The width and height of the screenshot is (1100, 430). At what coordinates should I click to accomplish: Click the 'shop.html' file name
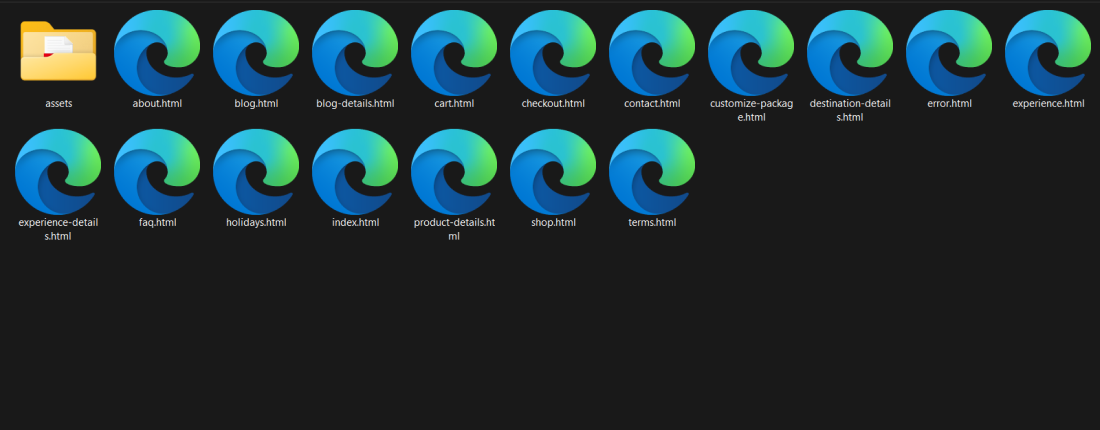(x=553, y=223)
